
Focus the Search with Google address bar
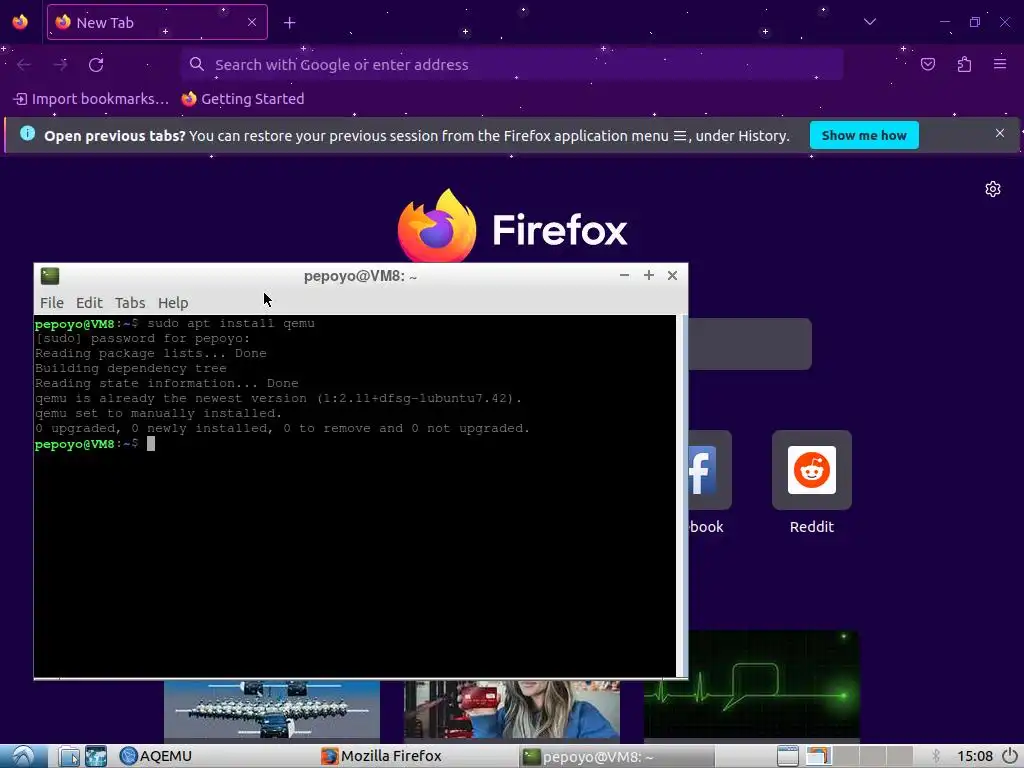tap(512, 65)
